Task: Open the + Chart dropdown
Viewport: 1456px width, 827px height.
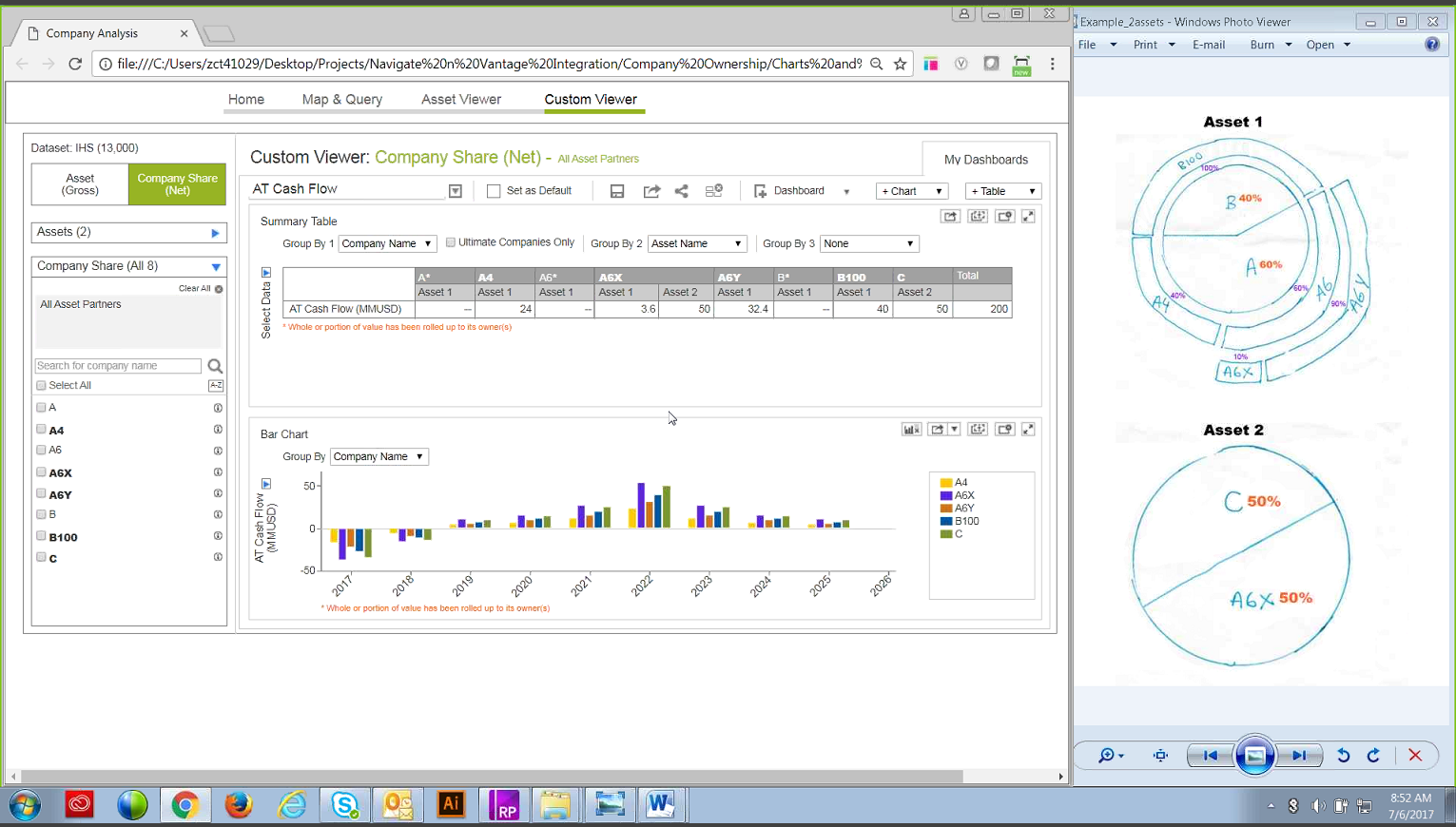Action: pyautogui.click(x=911, y=191)
